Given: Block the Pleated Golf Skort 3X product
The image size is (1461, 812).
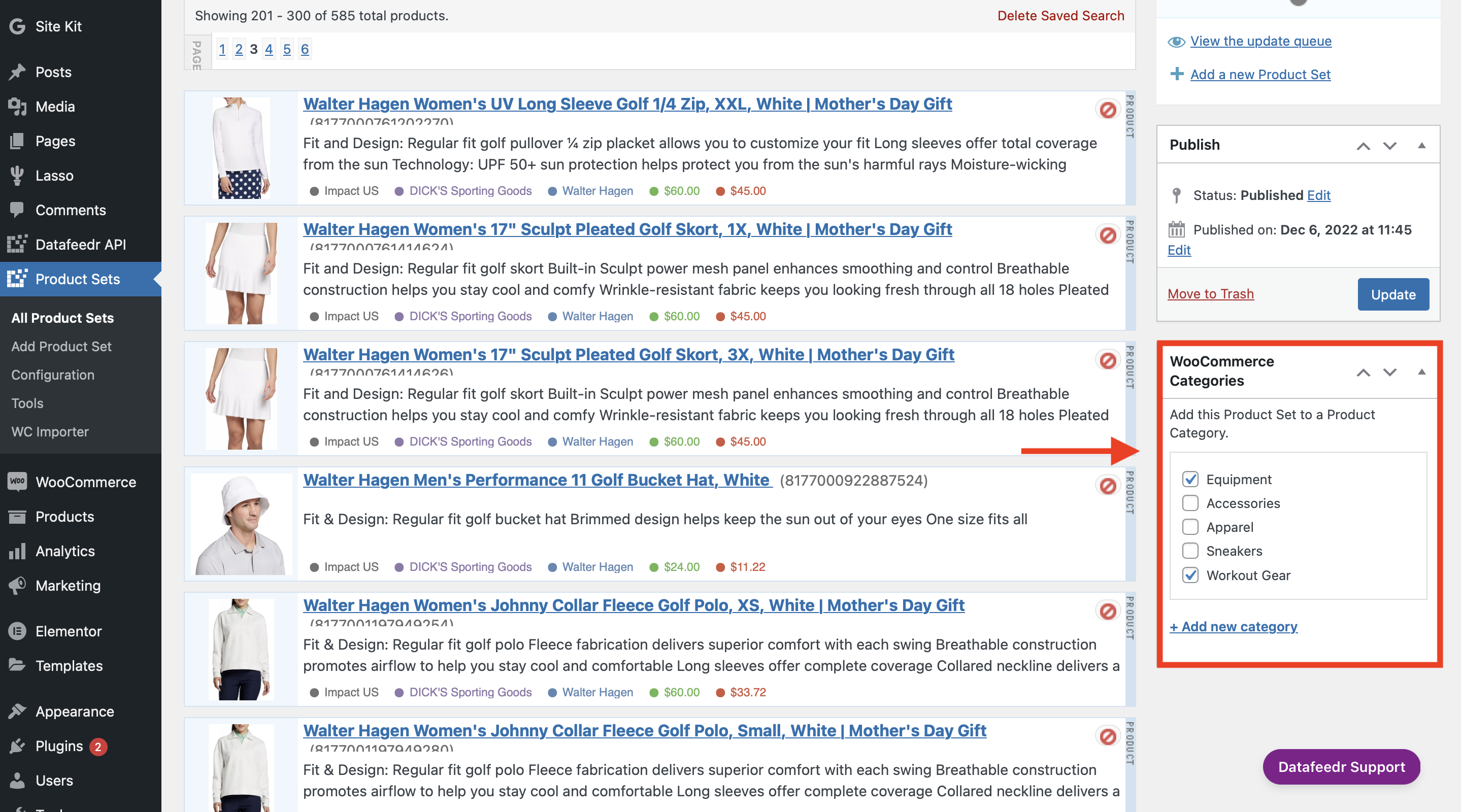Looking at the screenshot, I should click(x=1107, y=361).
